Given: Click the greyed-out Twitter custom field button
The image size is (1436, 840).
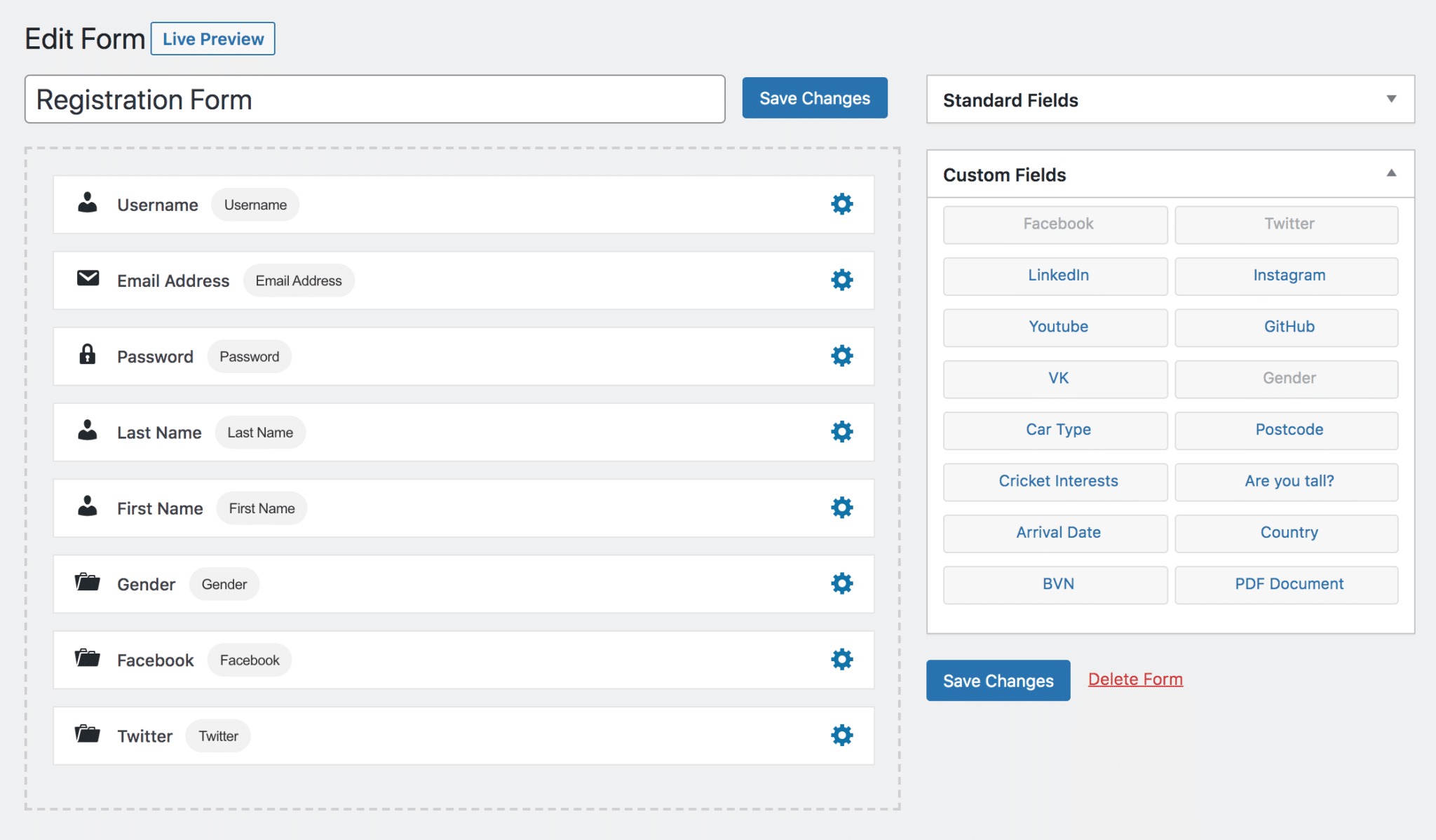Looking at the screenshot, I should click(1287, 224).
